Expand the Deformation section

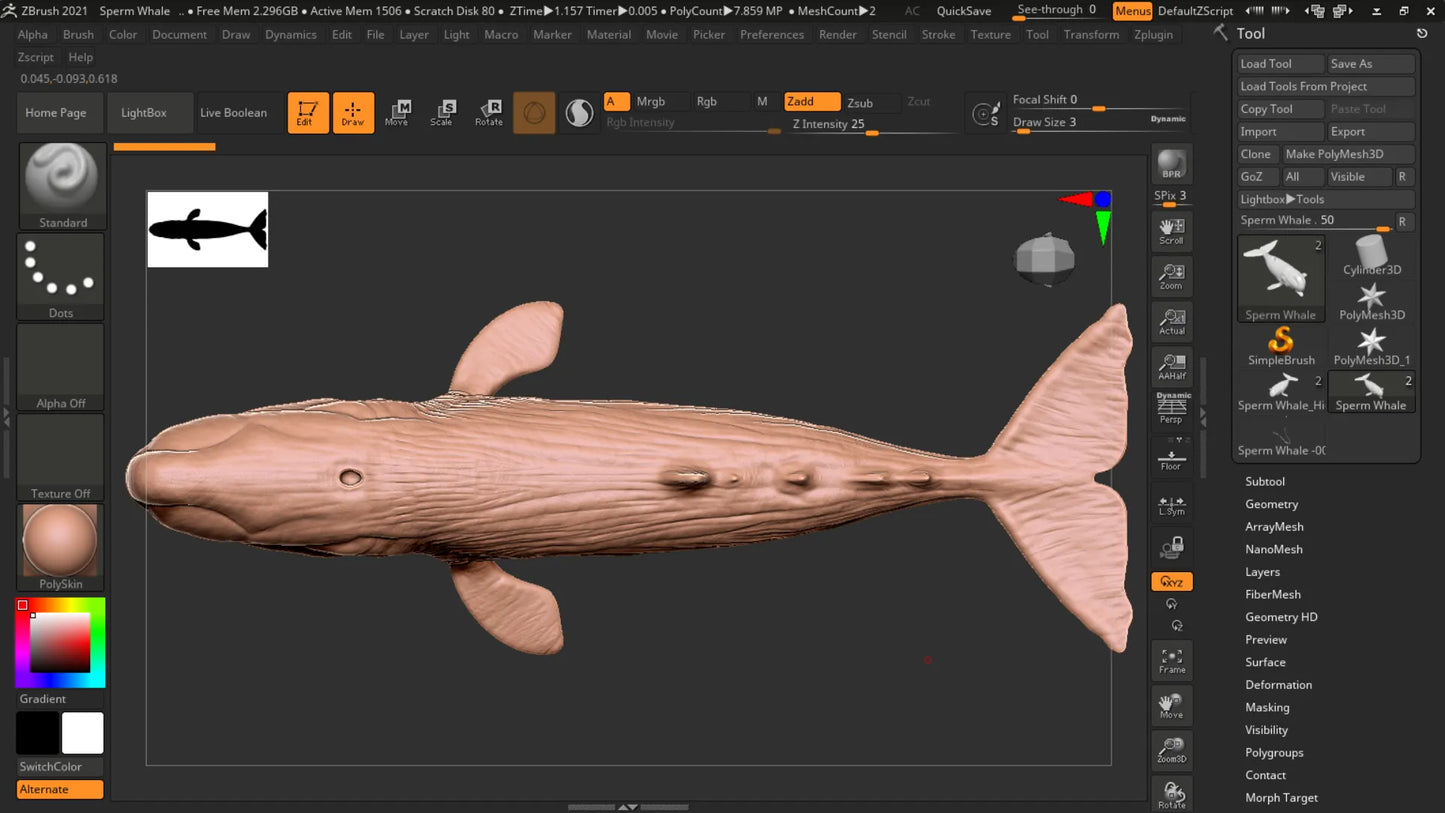click(x=1278, y=685)
